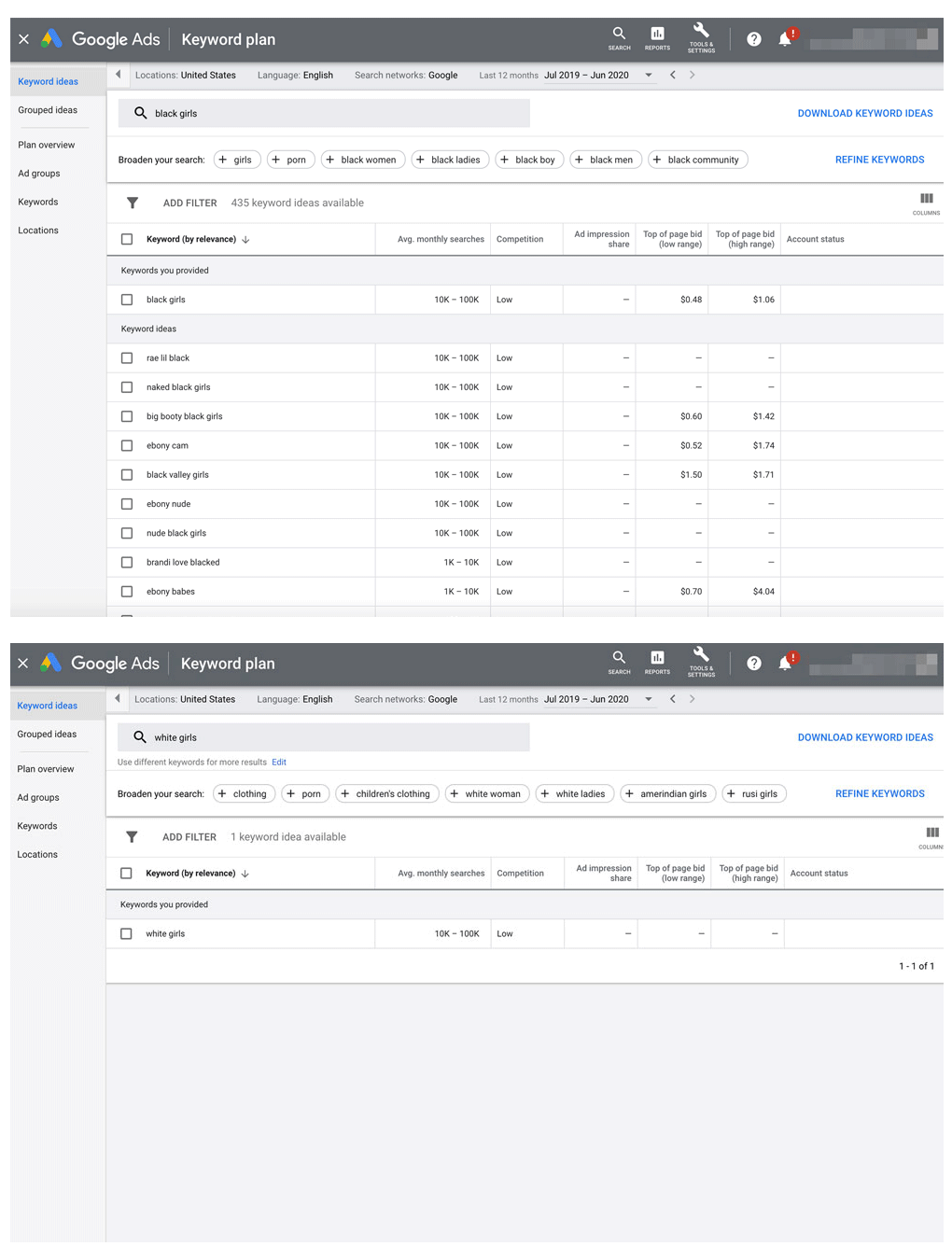The height and width of the screenshot is (1260, 952).
Task: Click filter funnel icon beside 1 keyword idea available
Action: (x=132, y=837)
